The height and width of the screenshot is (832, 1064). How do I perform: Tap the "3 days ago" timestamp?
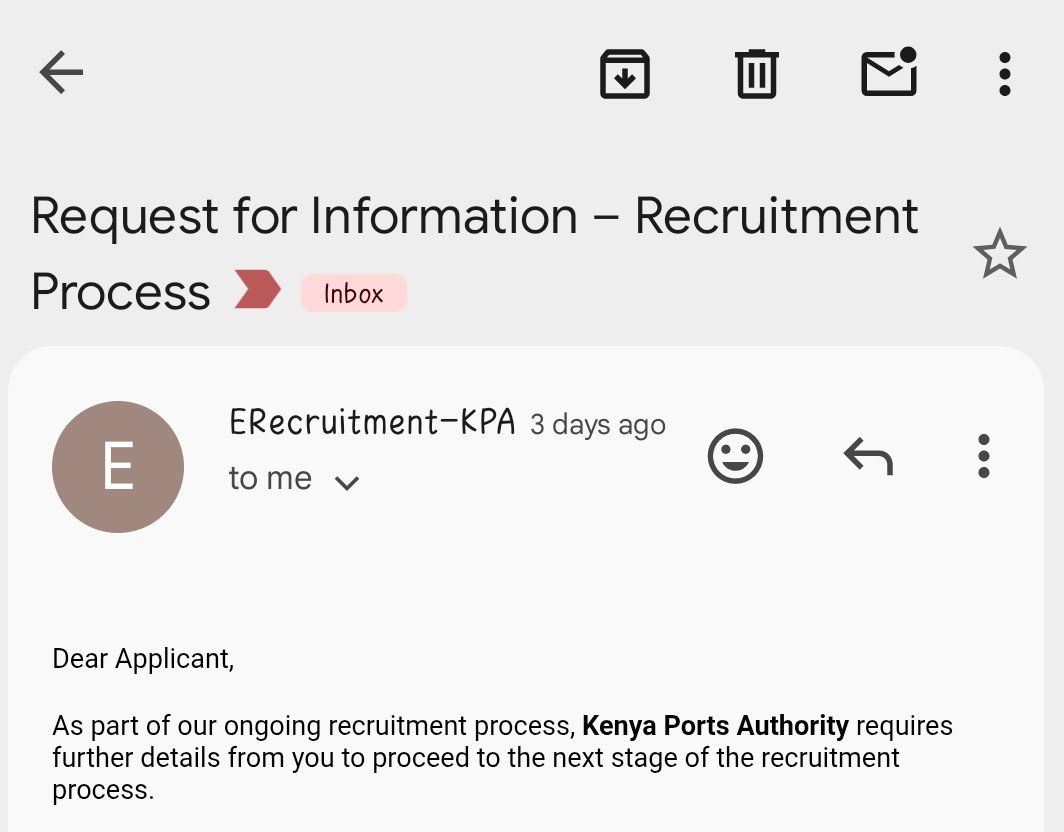597,425
